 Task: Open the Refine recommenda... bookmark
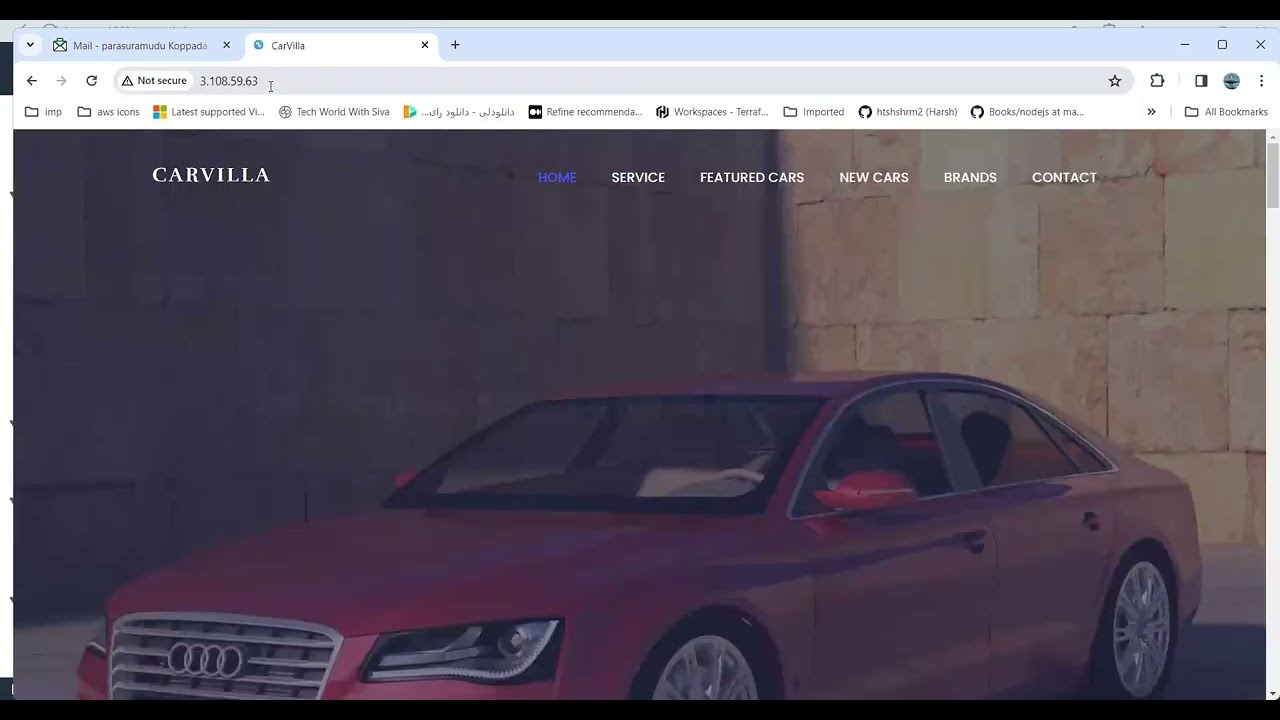(x=585, y=112)
